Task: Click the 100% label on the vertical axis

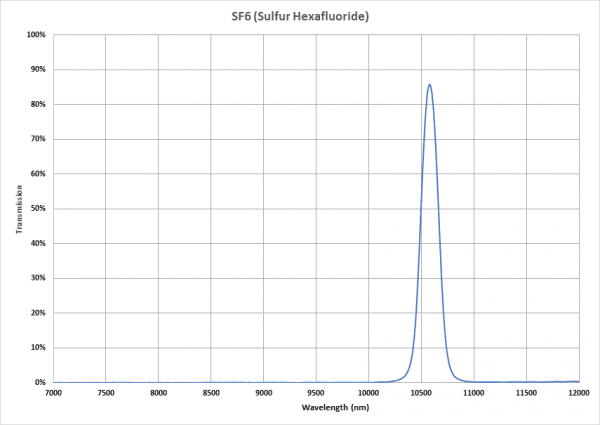Action: pyautogui.click(x=36, y=35)
